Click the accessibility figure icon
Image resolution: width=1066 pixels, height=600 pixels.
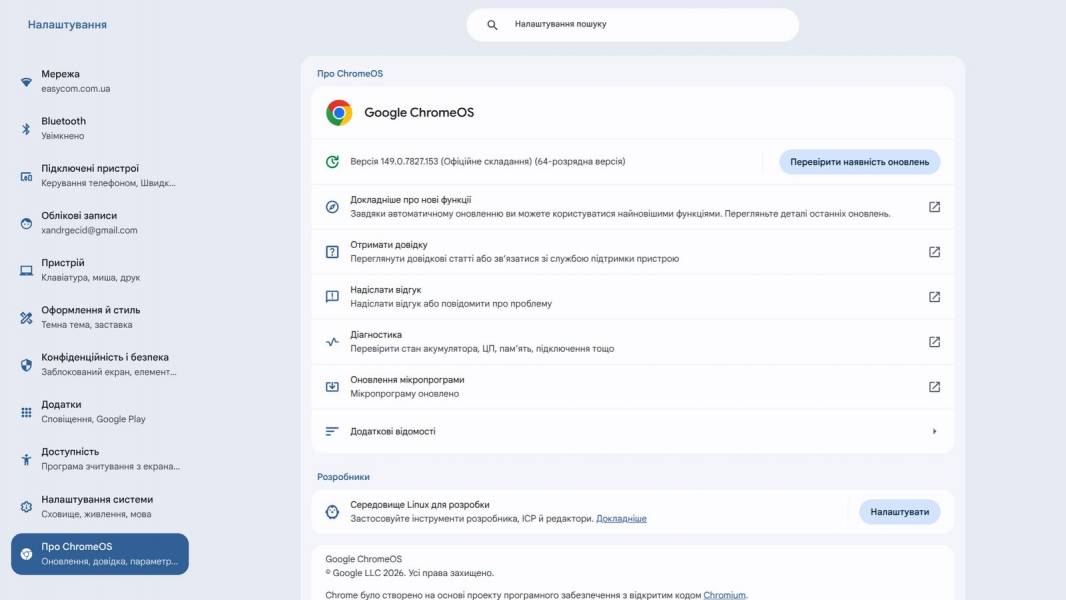[26, 459]
